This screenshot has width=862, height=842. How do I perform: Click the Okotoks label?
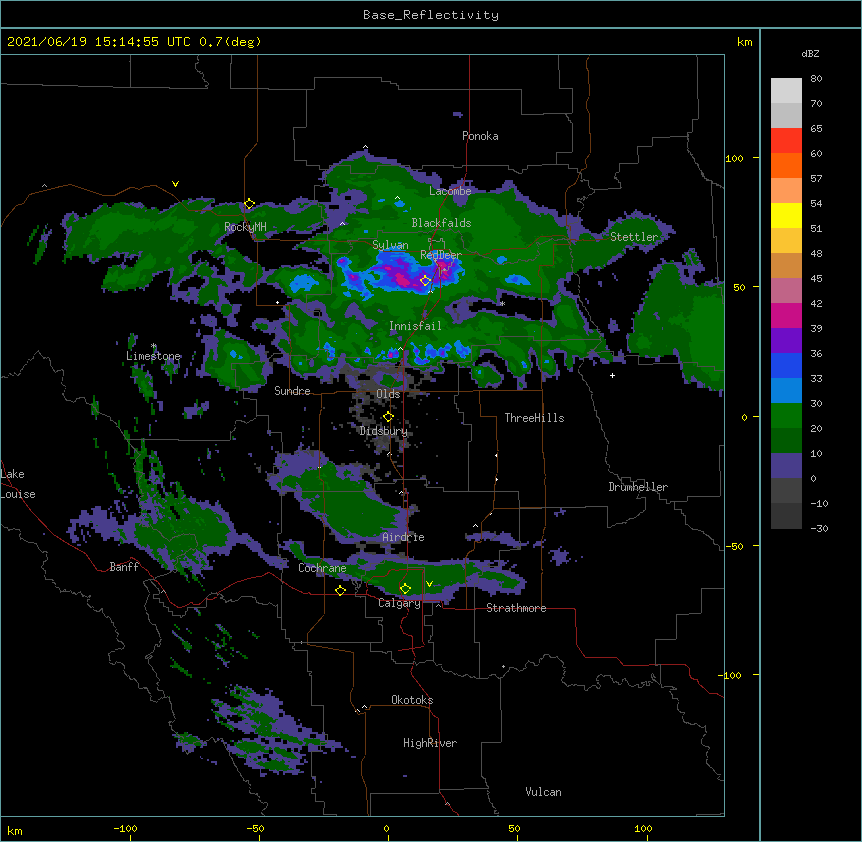[412, 700]
